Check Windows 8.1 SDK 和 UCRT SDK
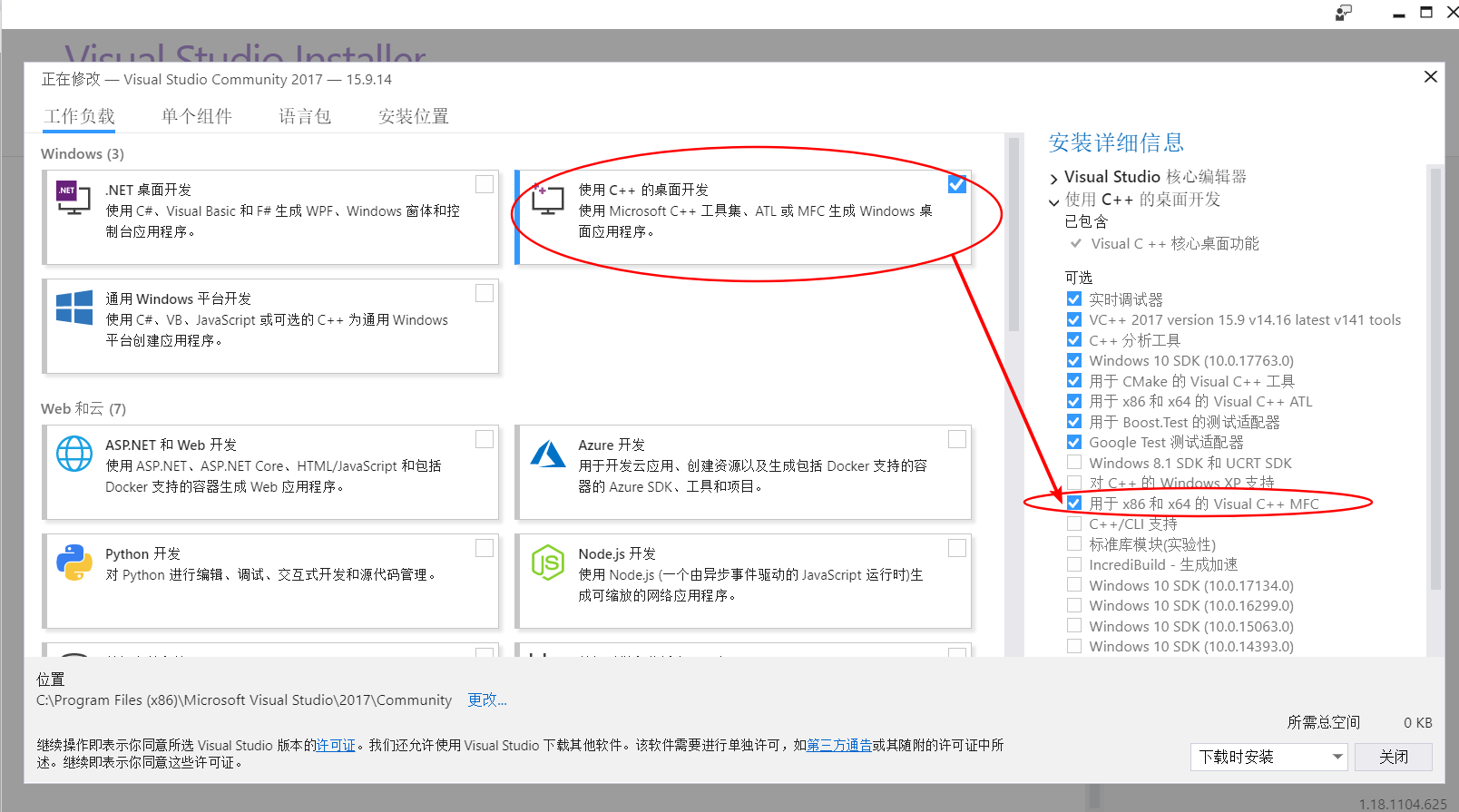 tap(1074, 463)
